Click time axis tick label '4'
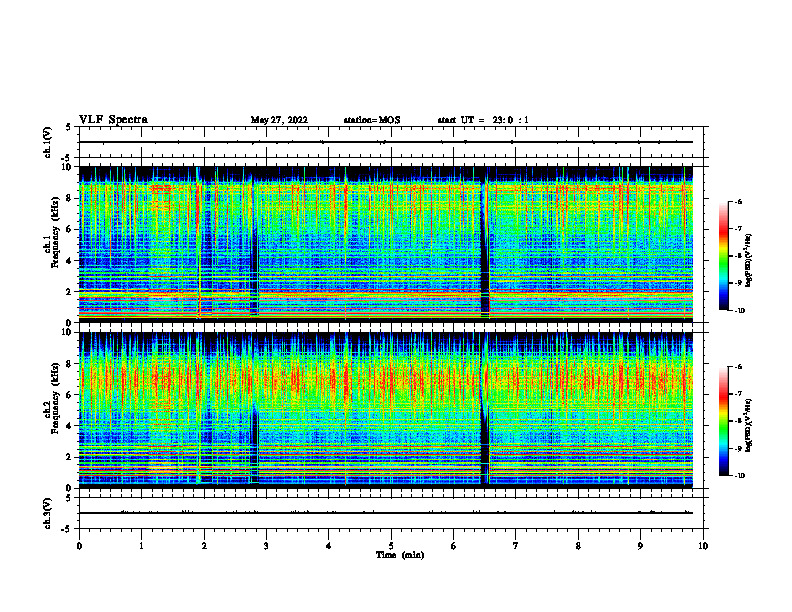The height and width of the screenshot is (612, 792). tap(329, 546)
